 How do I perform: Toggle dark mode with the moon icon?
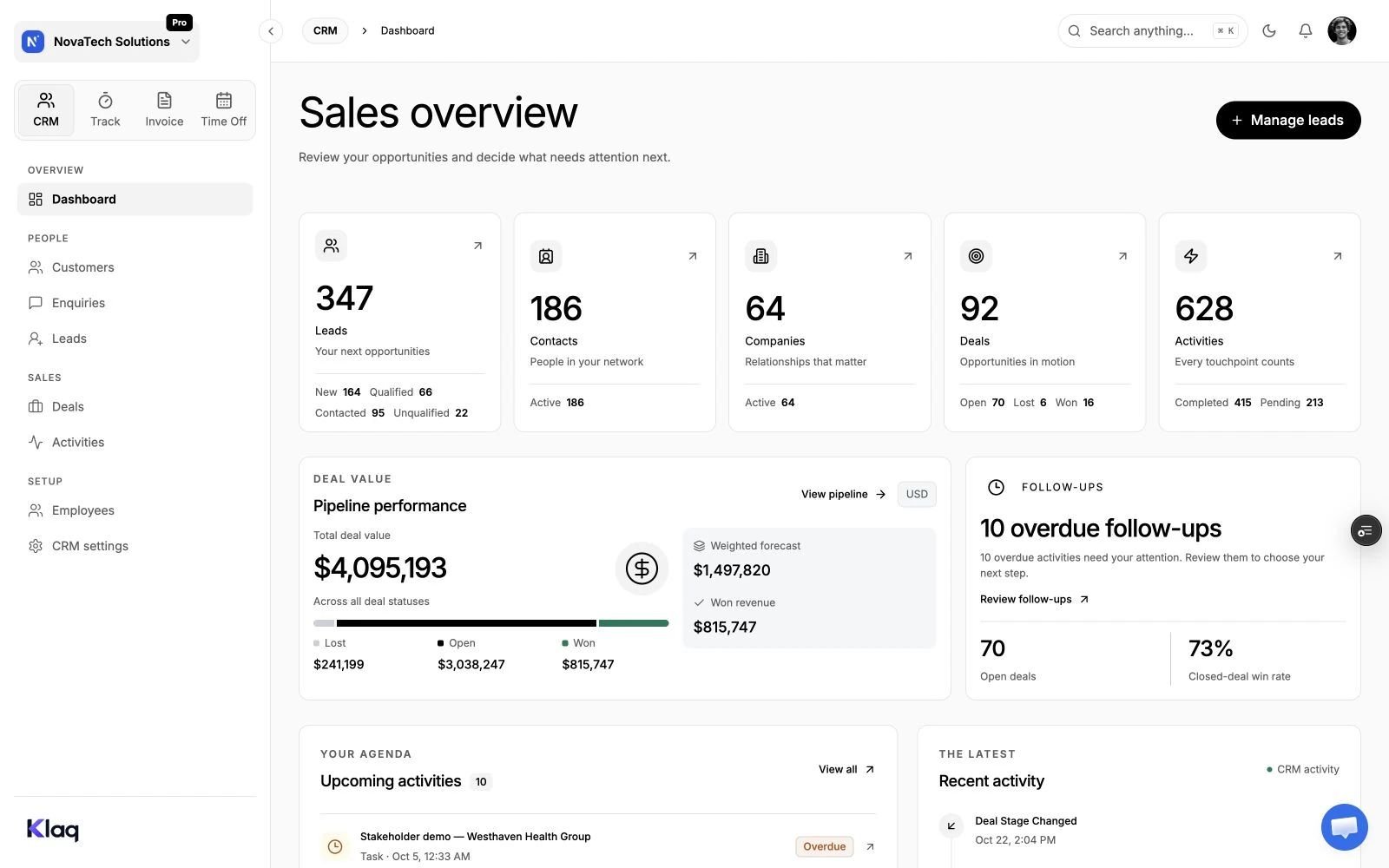[1269, 30]
